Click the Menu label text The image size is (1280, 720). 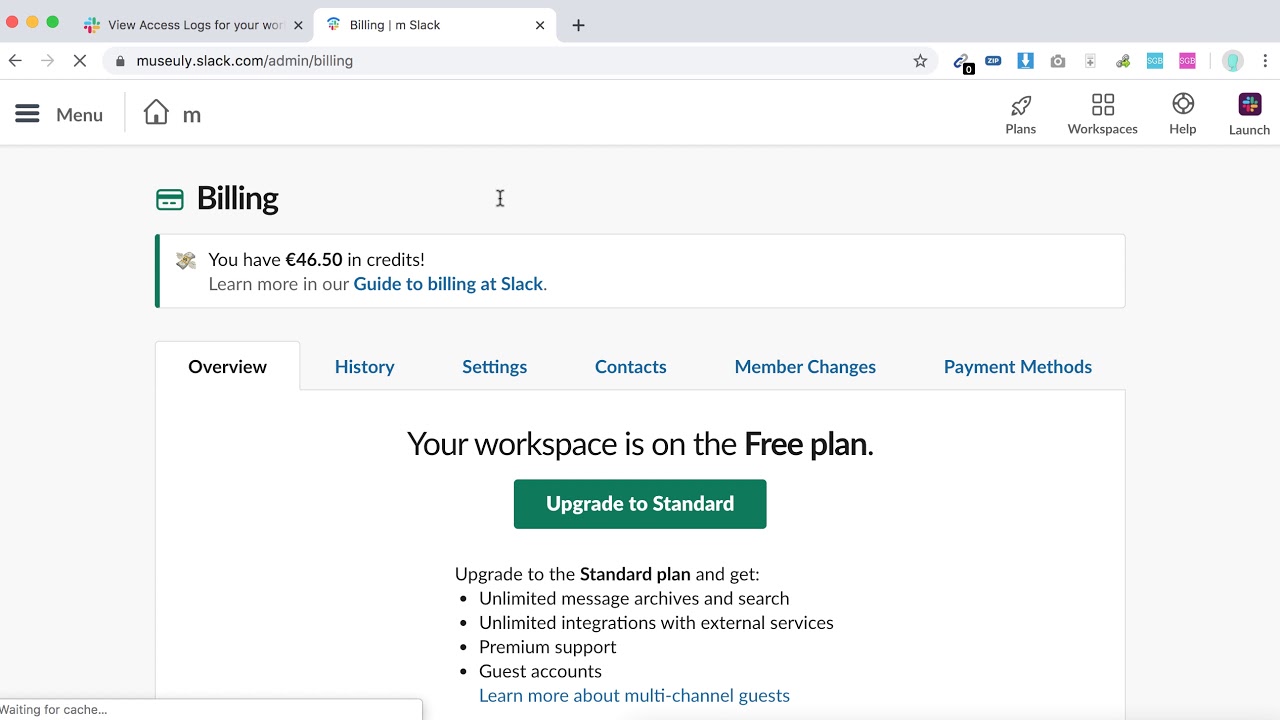pos(79,115)
